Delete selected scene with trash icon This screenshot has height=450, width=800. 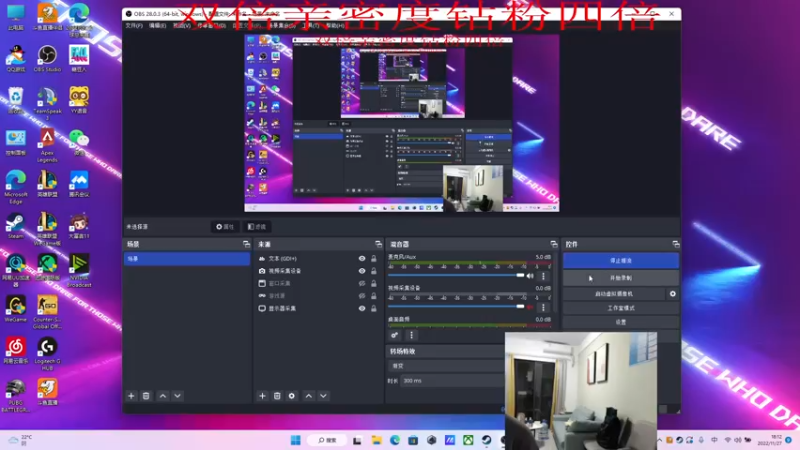click(x=146, y=396)
